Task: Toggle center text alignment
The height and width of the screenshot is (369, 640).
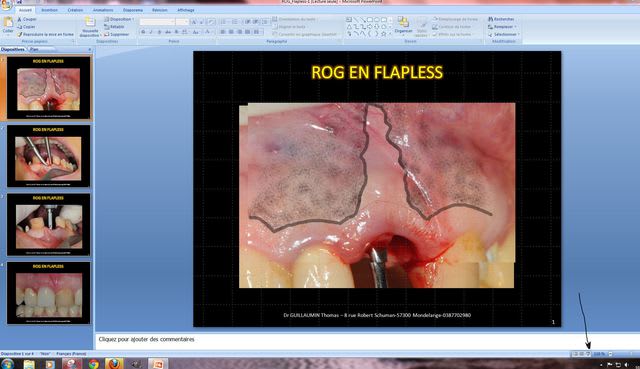Action: click(231, 32)
